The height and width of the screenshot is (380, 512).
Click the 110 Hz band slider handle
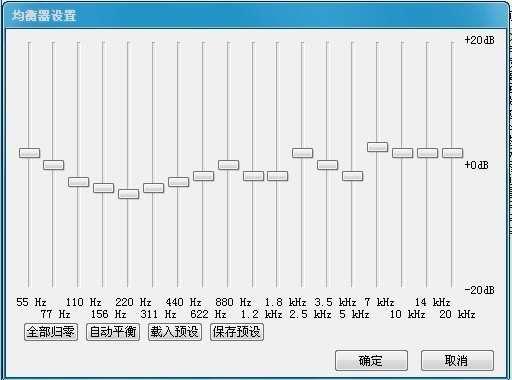[x=79, y=182]
